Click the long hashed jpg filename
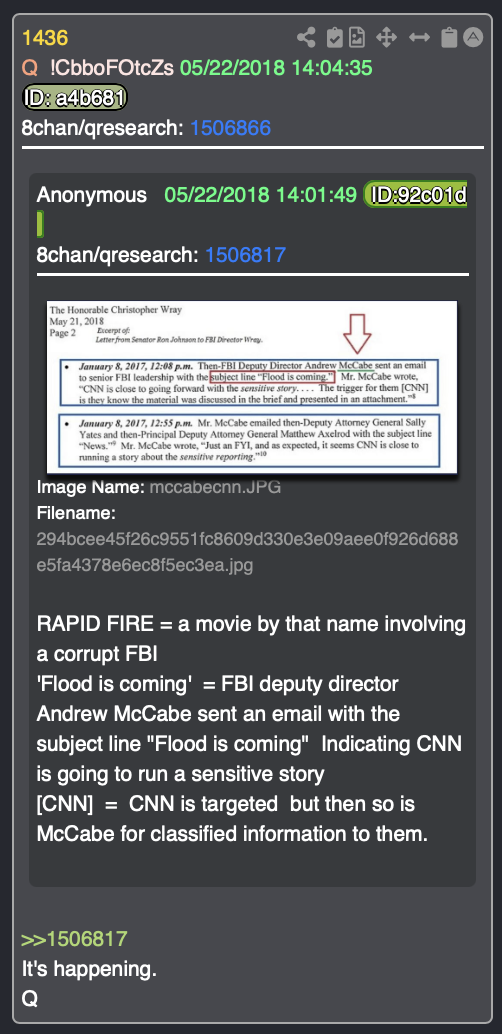 247,552
